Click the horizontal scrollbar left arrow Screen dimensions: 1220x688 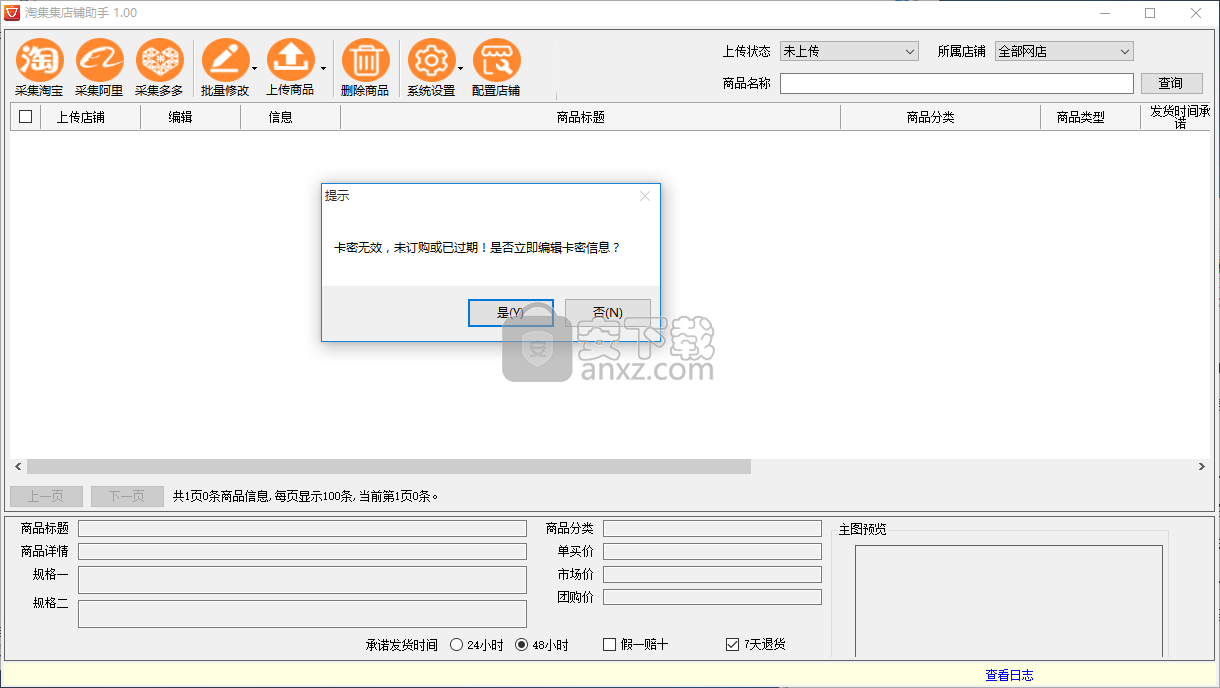point(17,467)
